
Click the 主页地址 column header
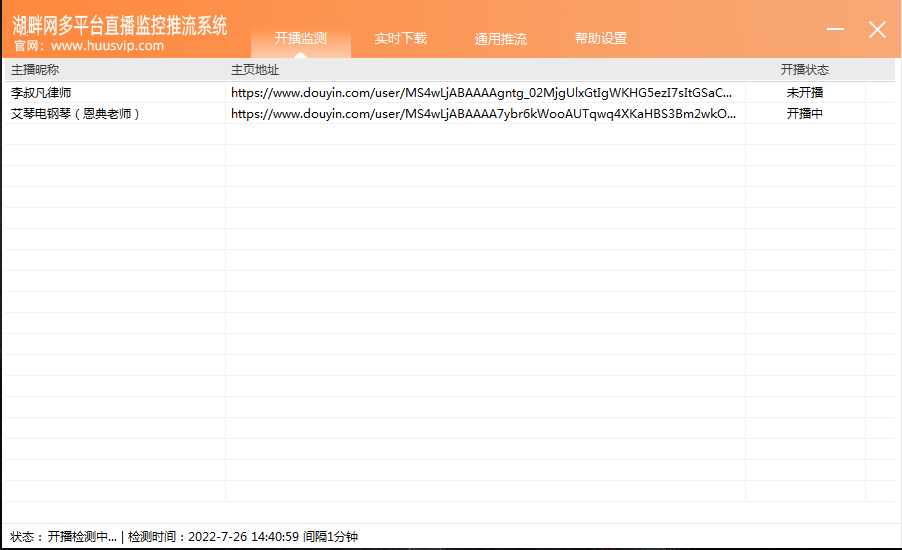click(x=255, y=70)
